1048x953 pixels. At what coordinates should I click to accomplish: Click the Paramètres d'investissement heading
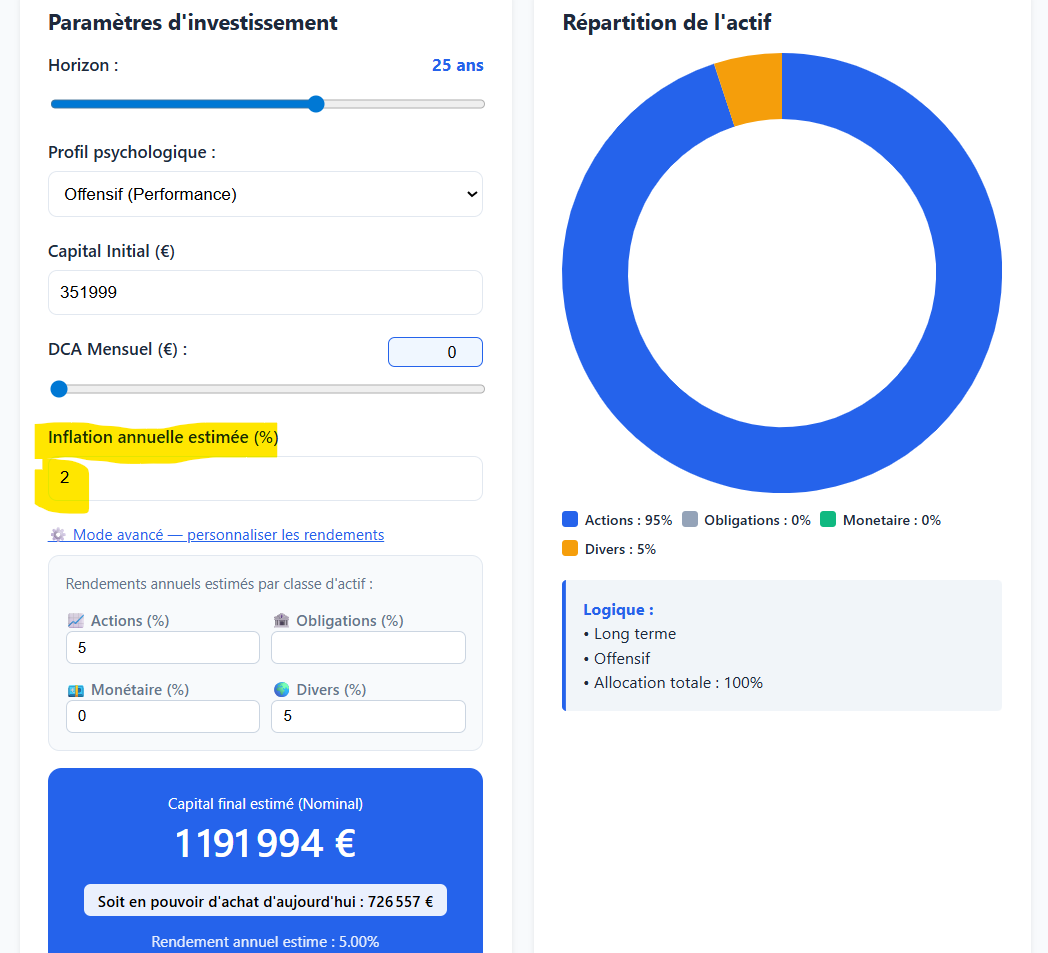[x=192, y=23]
